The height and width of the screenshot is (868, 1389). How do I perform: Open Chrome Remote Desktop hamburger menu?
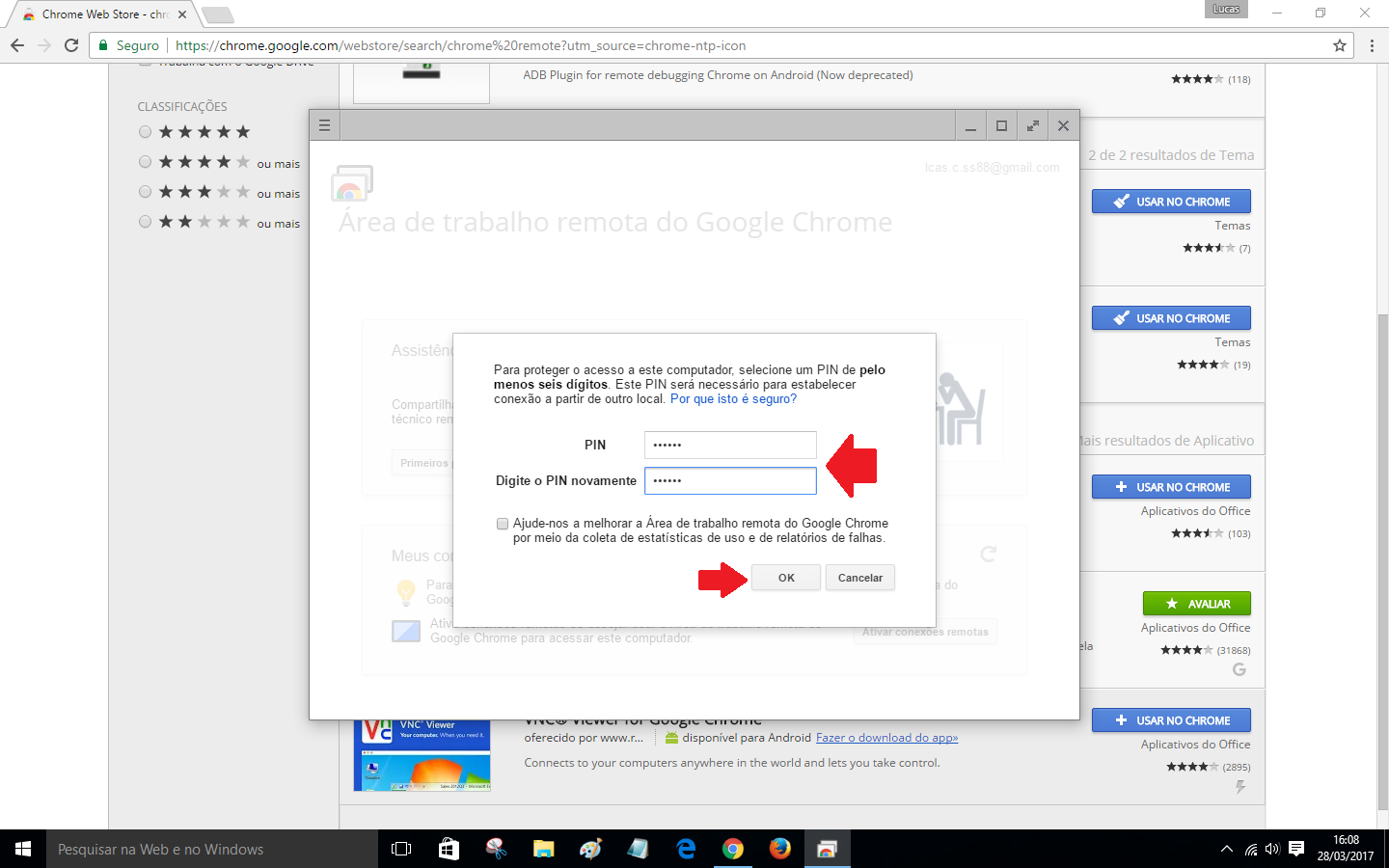click(325, 125)
